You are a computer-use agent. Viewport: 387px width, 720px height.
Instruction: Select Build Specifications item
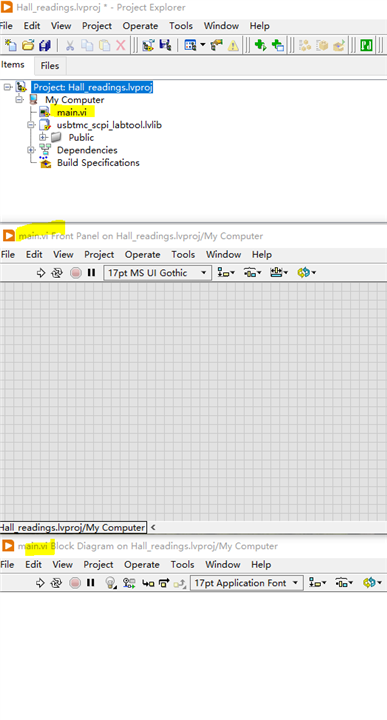[98, 163]
